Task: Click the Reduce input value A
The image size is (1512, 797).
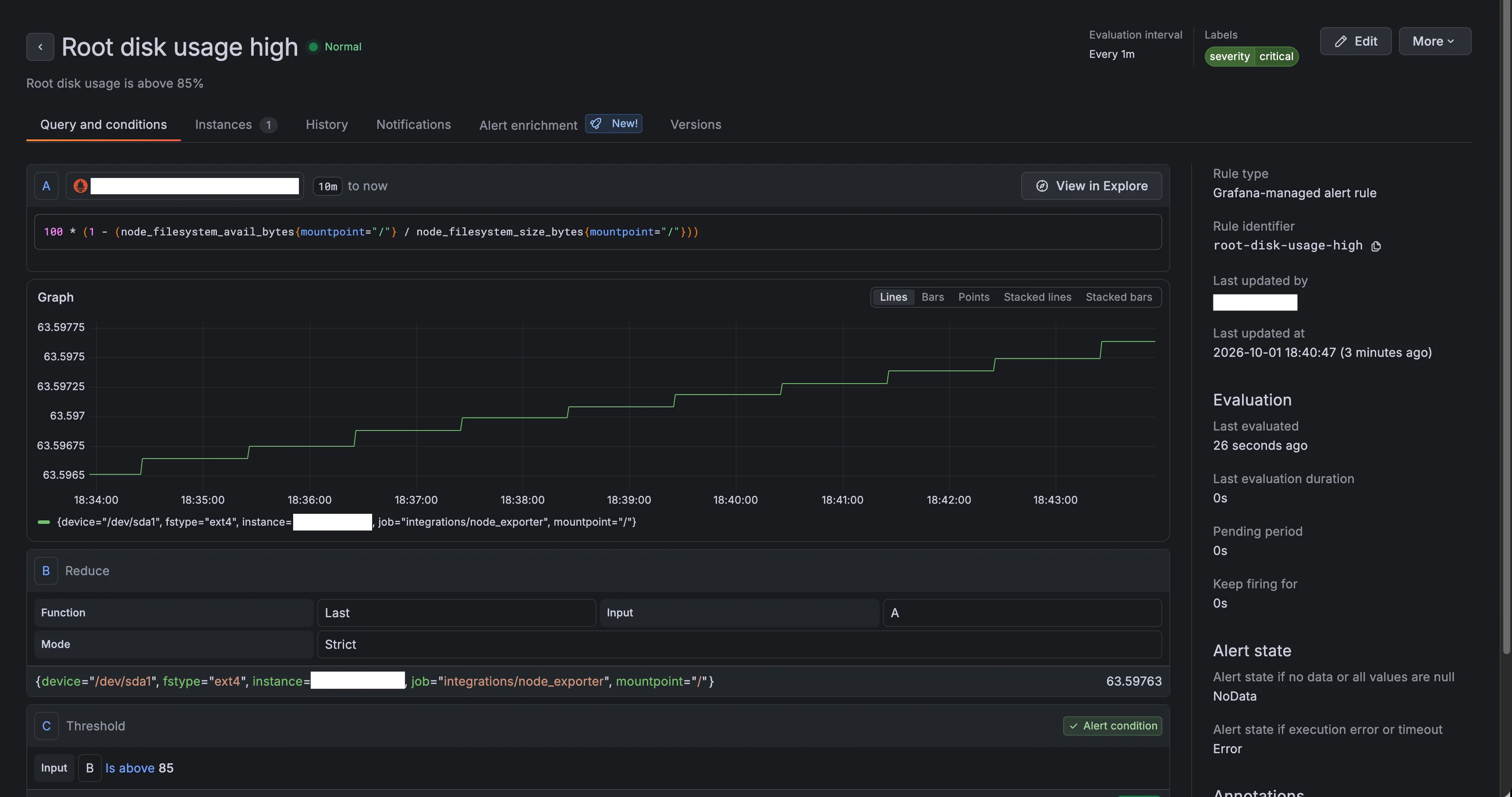Action: (x=1022, y=612)
